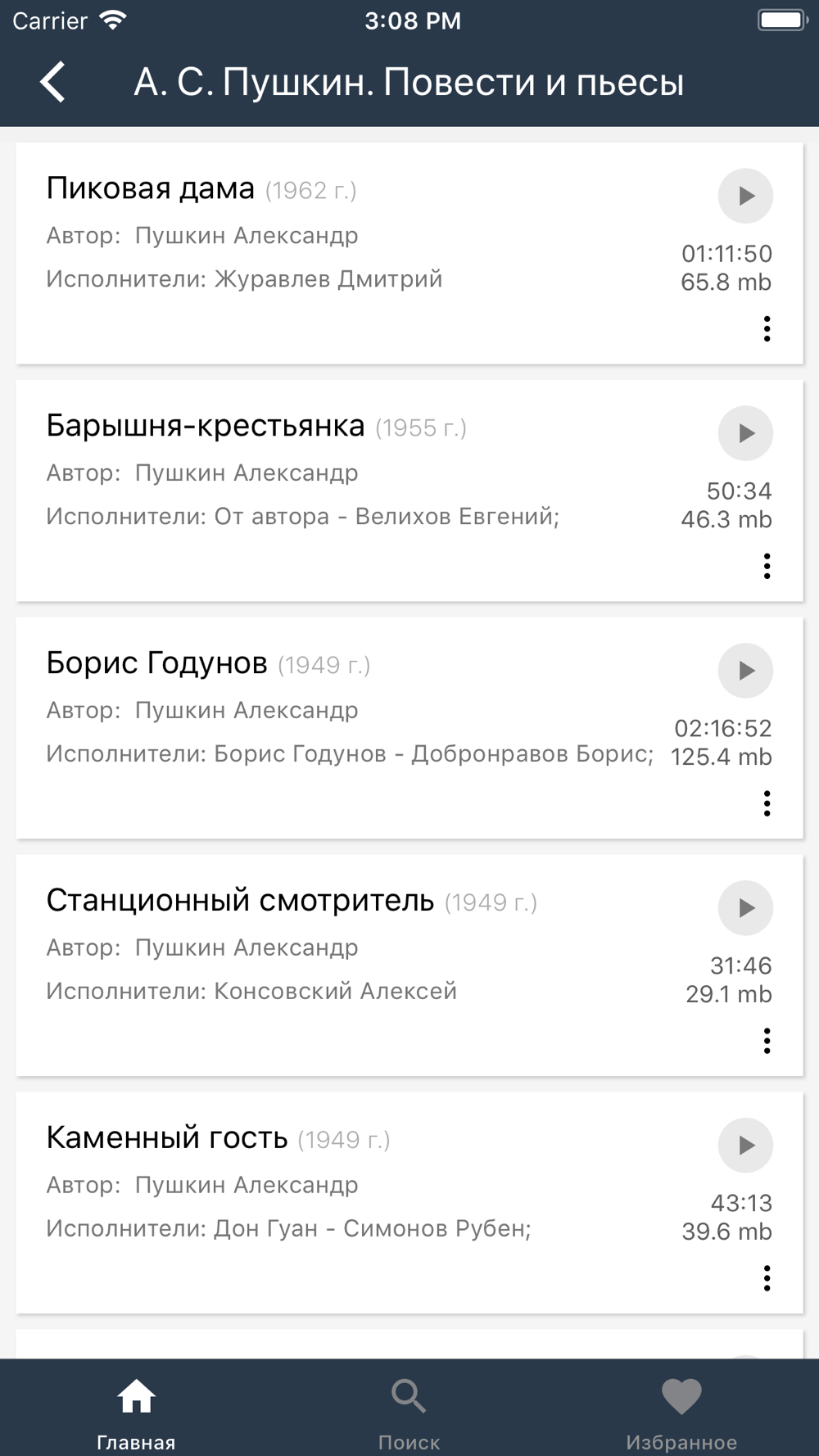Screen dimensions: 819x1456
Task: Play Барышня-крестьянка recording
Action: coord(745,433)
